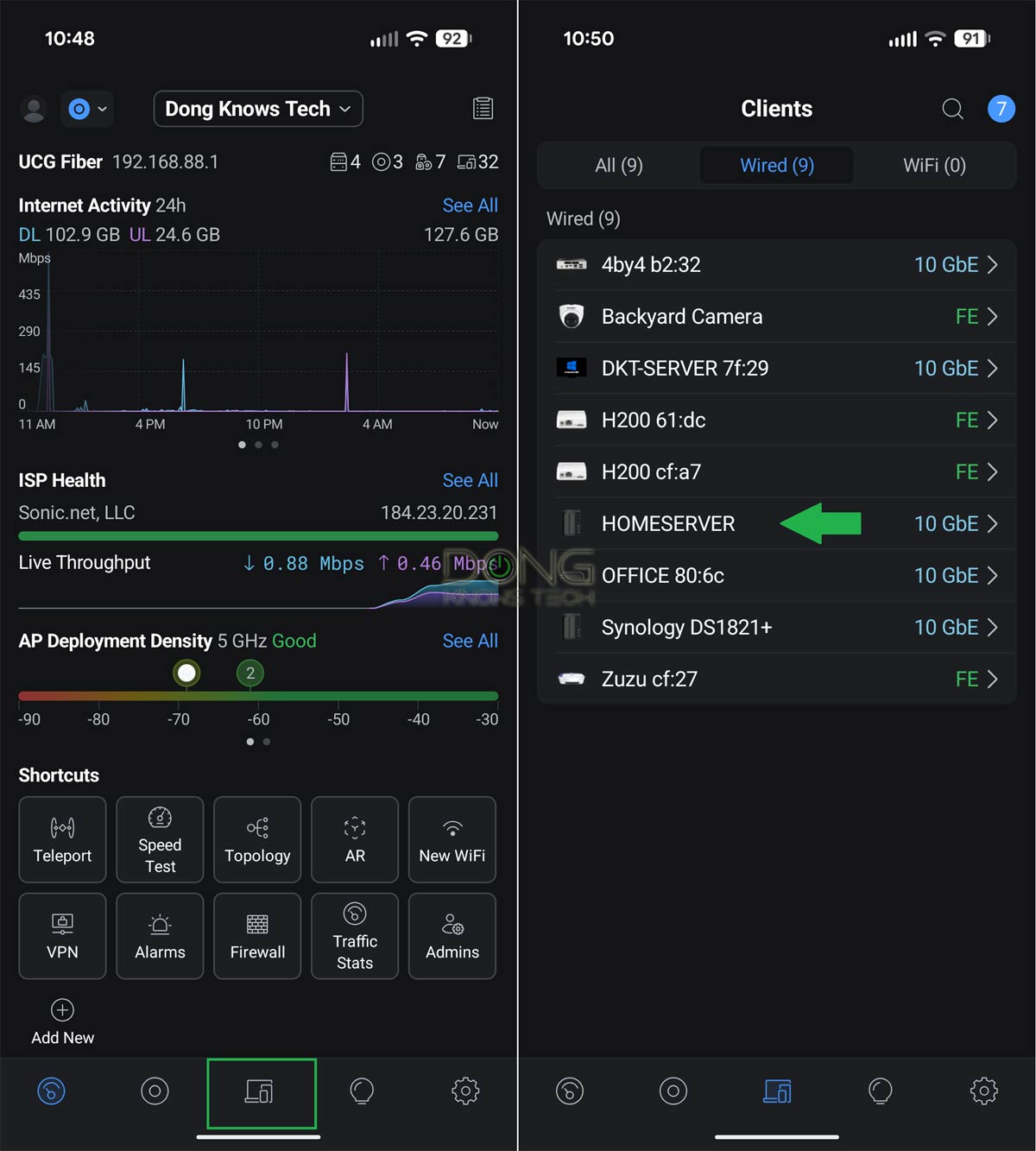
Task: View the network Topology
Action: click(257, 838)
